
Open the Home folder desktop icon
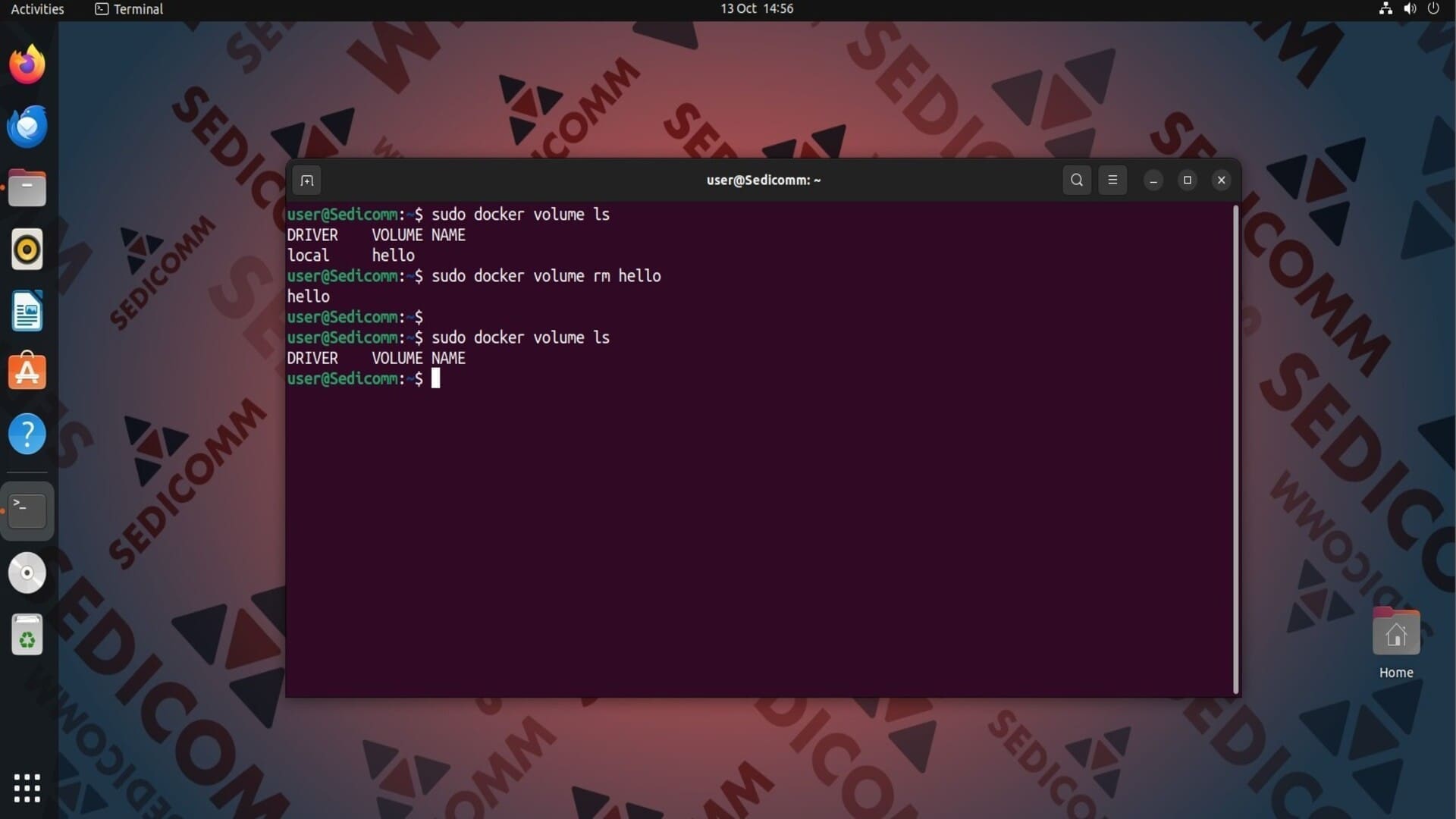[1396, 643]
